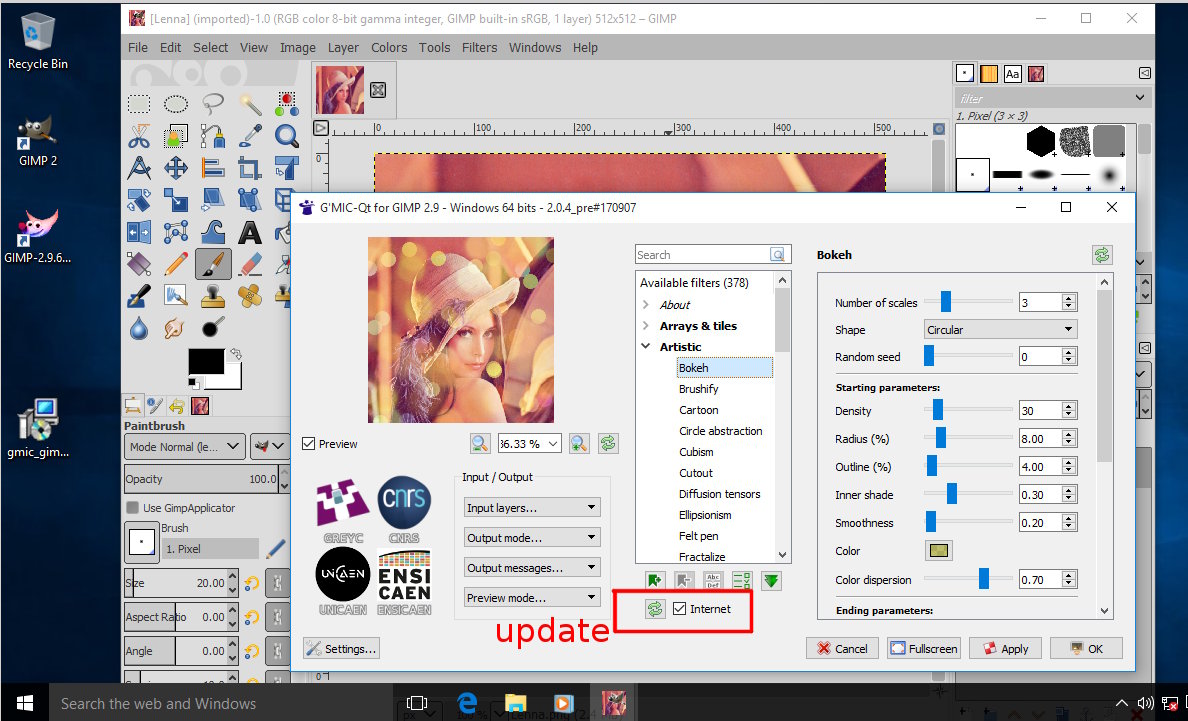
Task: Select the Move tool
Action: click(x=176, y=168)
